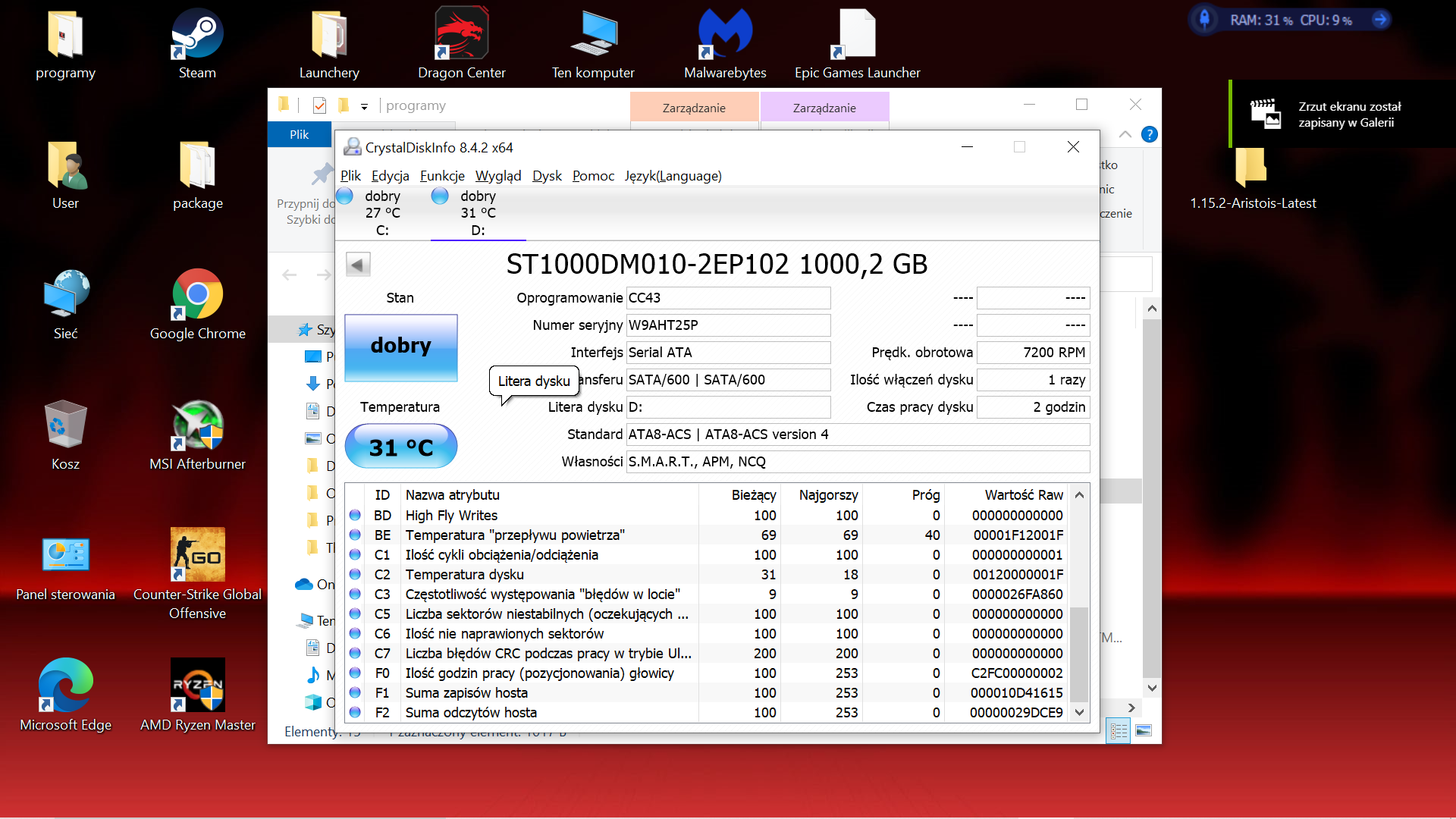Click the 7200 RPM rotation field
Viewport: 1456px width, 819px height.
[1033, 353]
